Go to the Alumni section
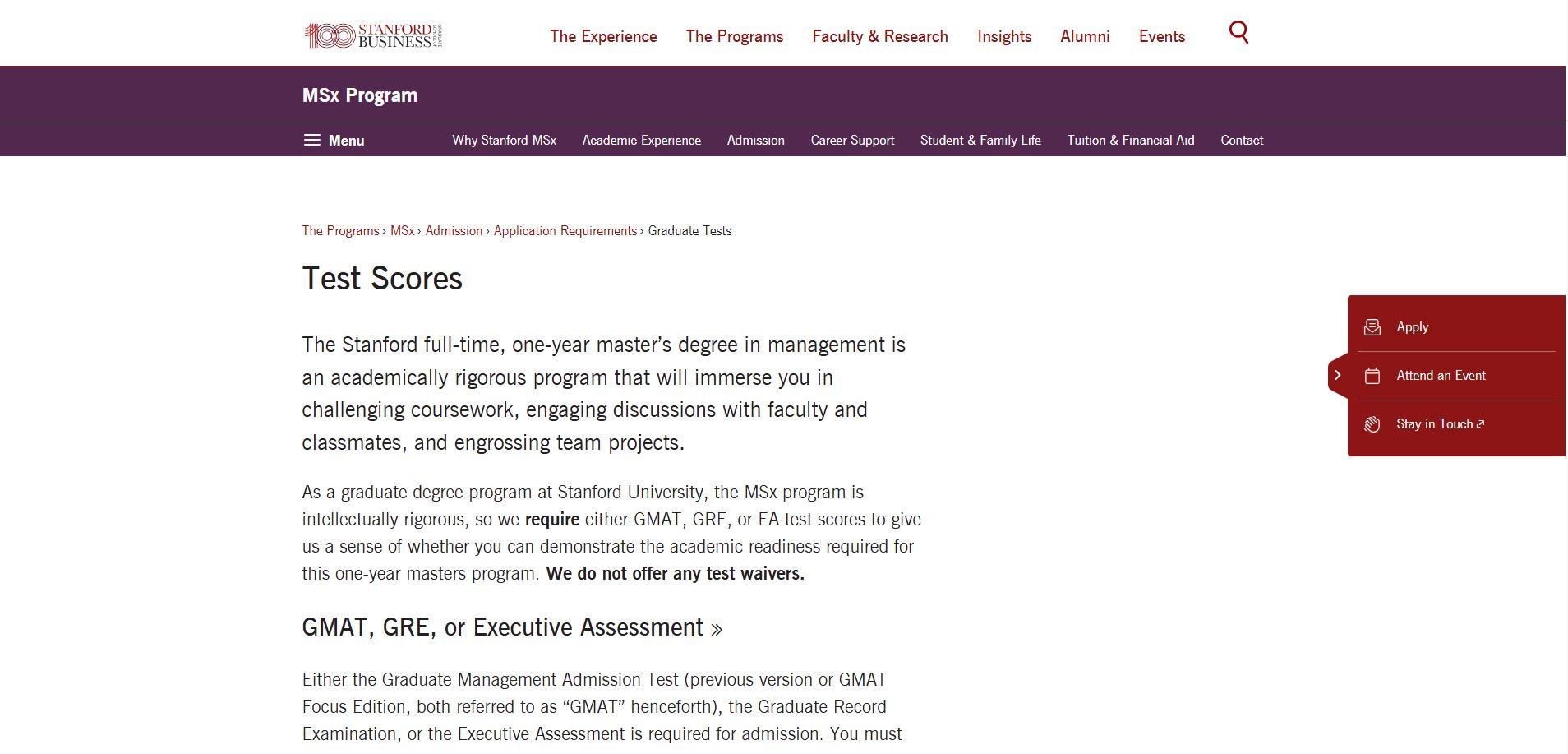The height and width of the screenshot is (754, 1568). [1085, 36]
